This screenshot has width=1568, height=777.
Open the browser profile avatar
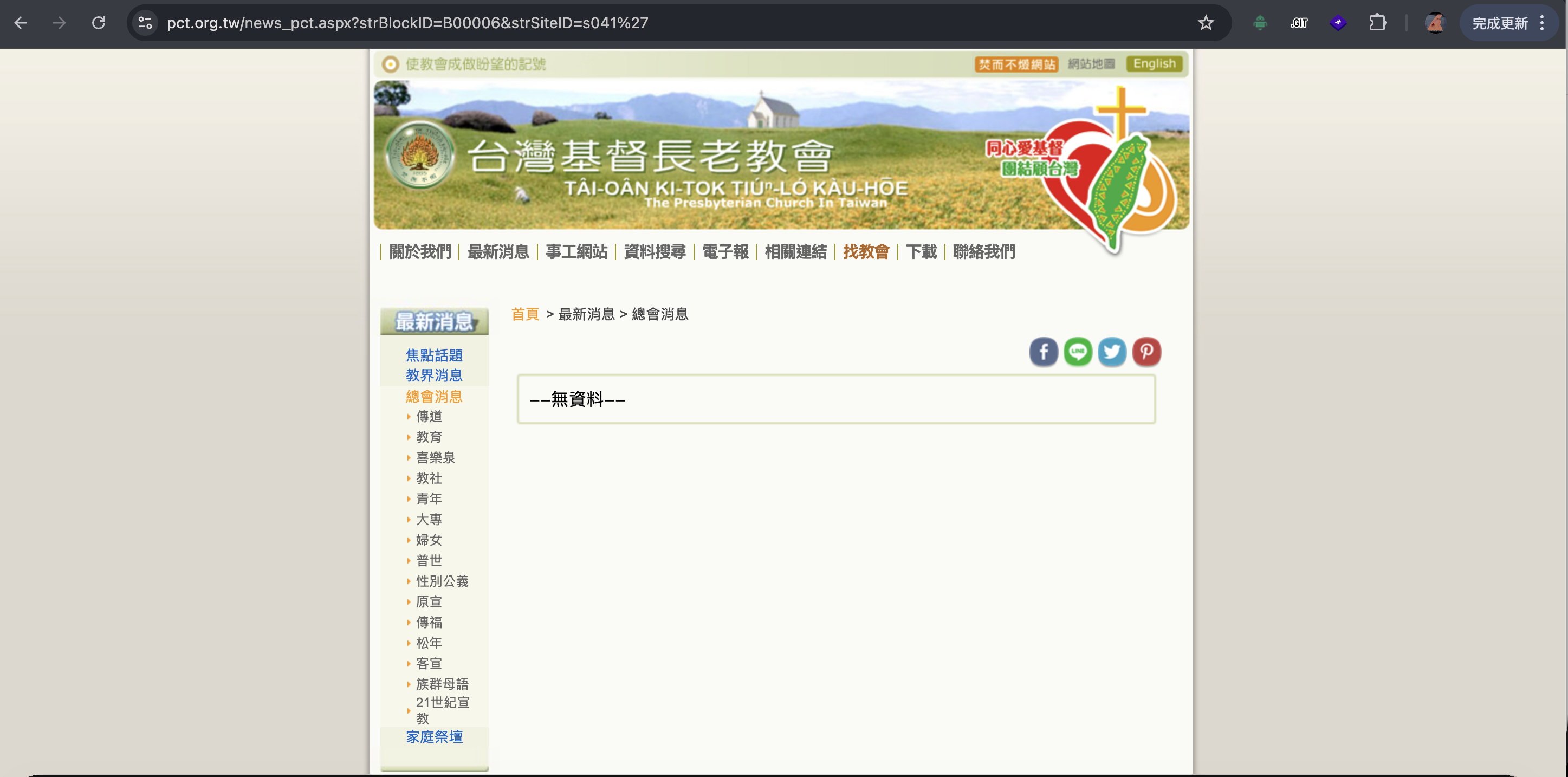click(1435, 23)
